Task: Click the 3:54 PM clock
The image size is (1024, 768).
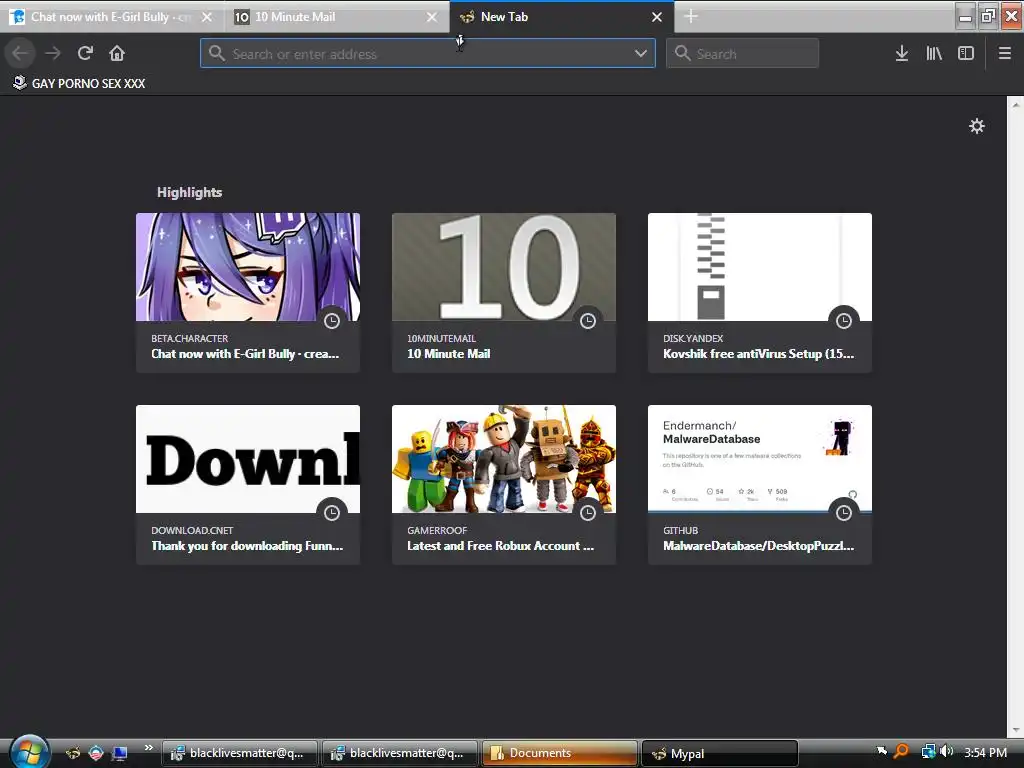Action: 985,752
